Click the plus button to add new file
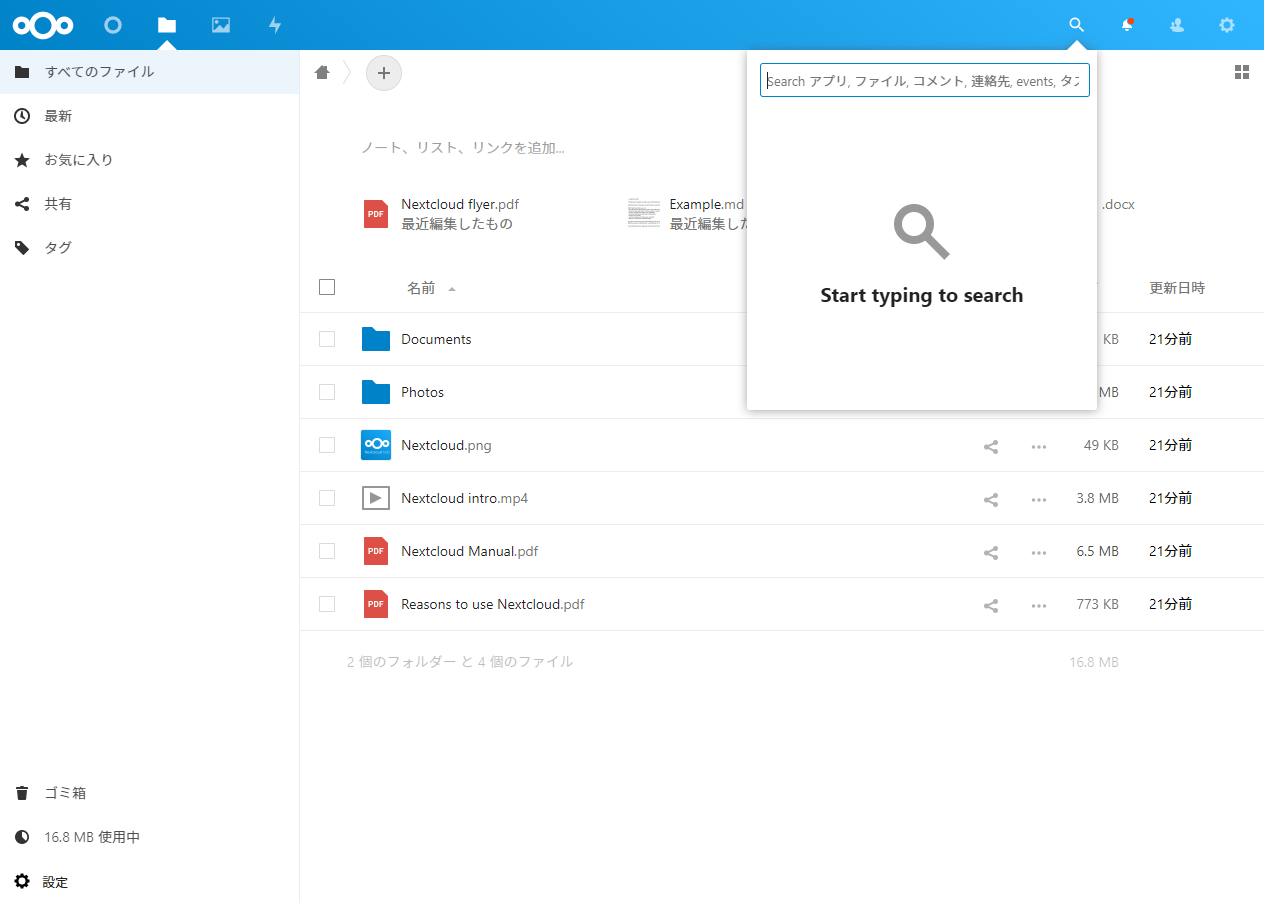This screenshot has height=903, width=1264. (384, 73)
